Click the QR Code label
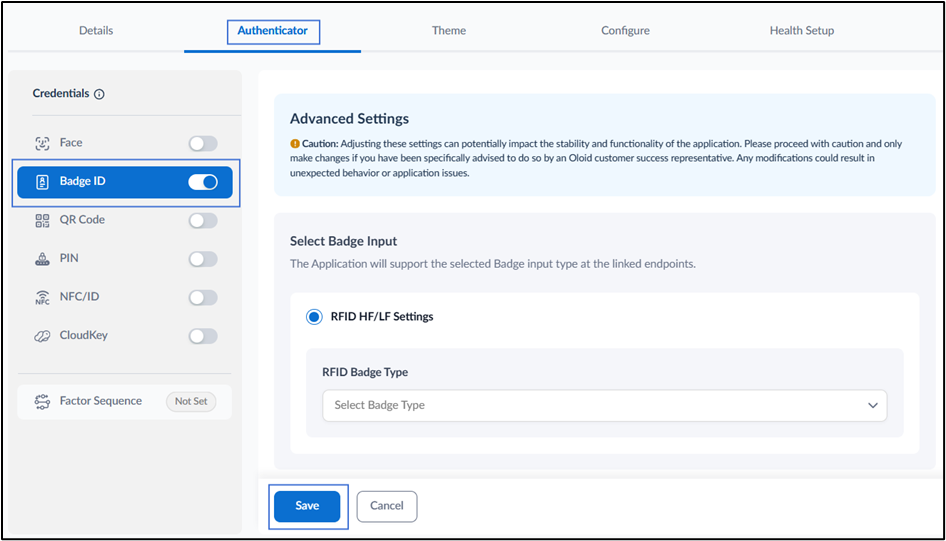Image resolution: width=946 pixels, height=541 pixels. 82,220
